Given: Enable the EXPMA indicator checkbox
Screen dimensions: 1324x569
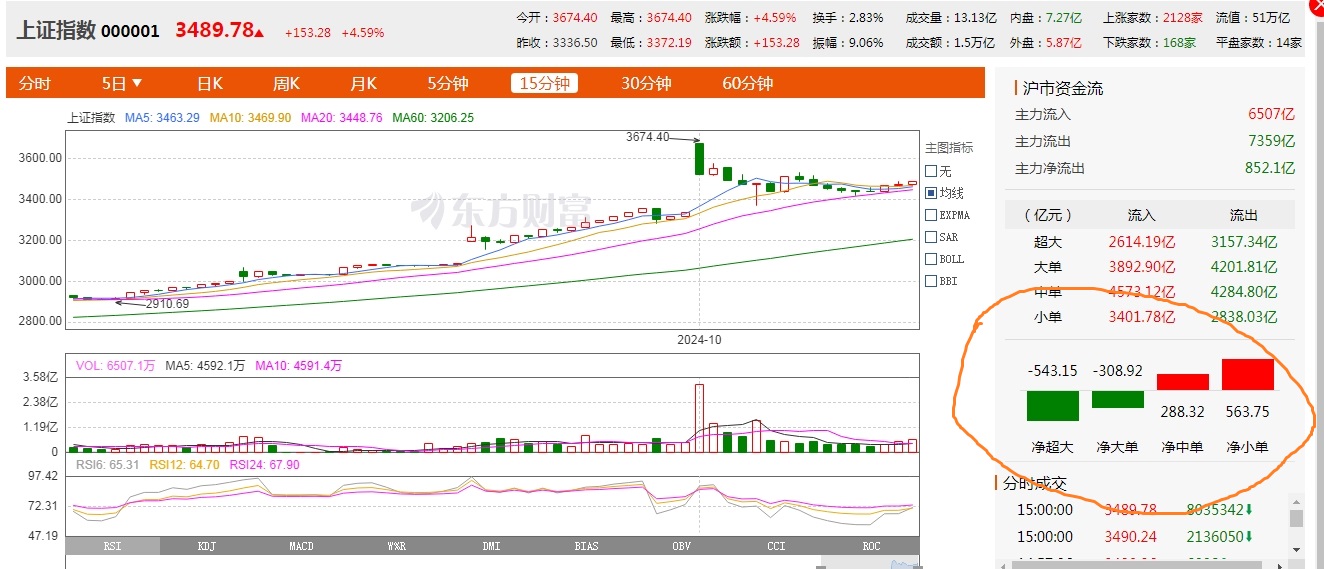Looking at the screenshot, I should pyautogui.click(x=931, y=215).
